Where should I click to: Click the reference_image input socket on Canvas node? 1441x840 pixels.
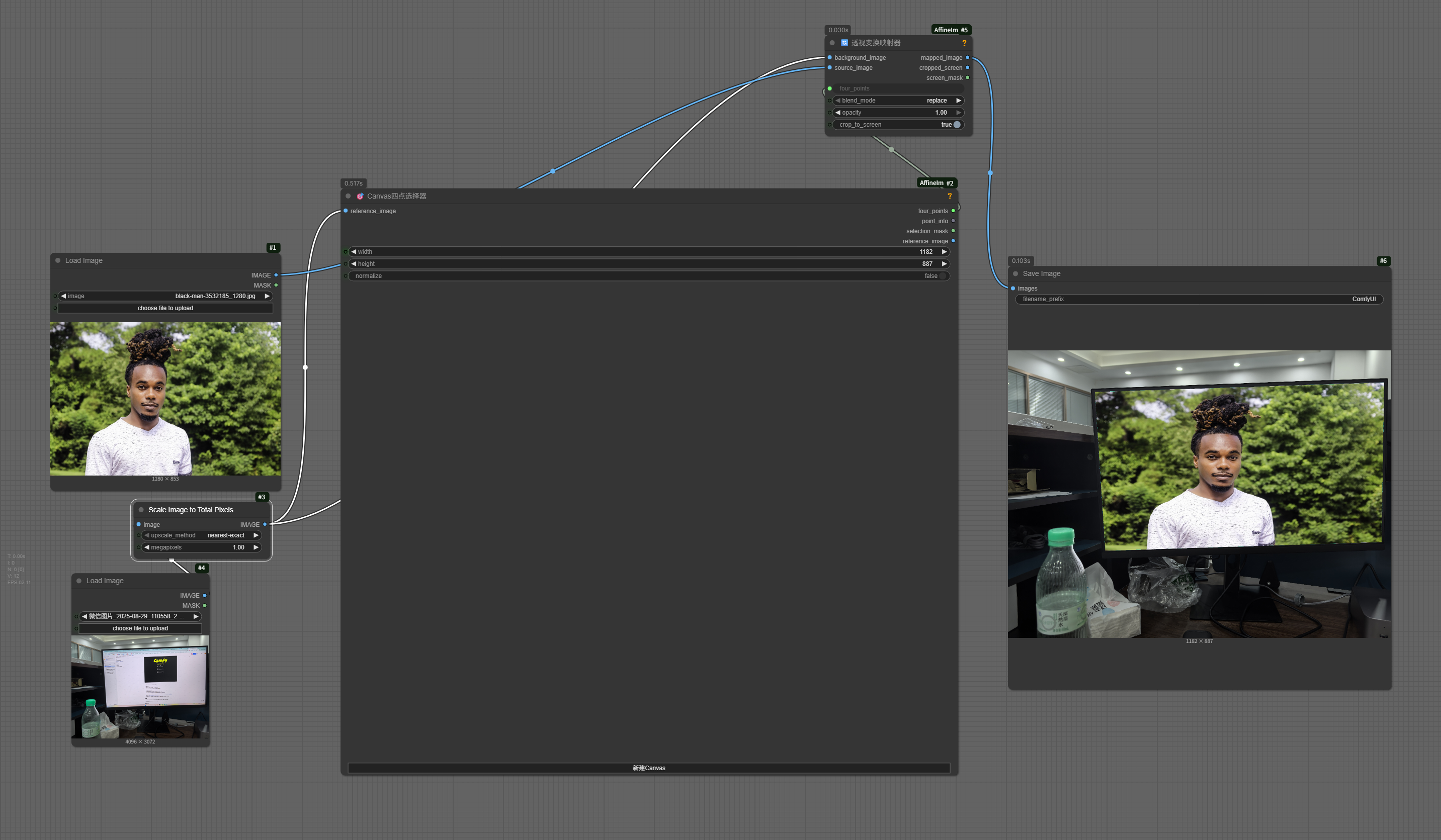point(346,211)
